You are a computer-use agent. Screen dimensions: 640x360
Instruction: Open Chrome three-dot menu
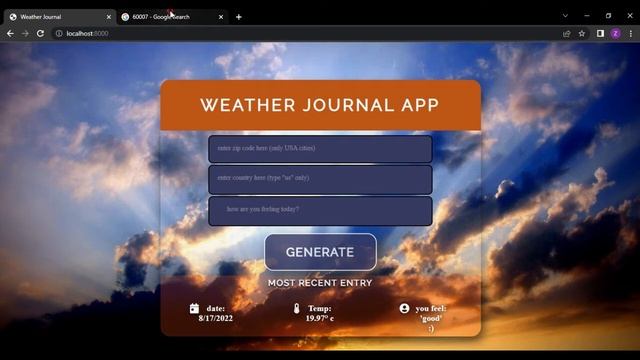631,33
